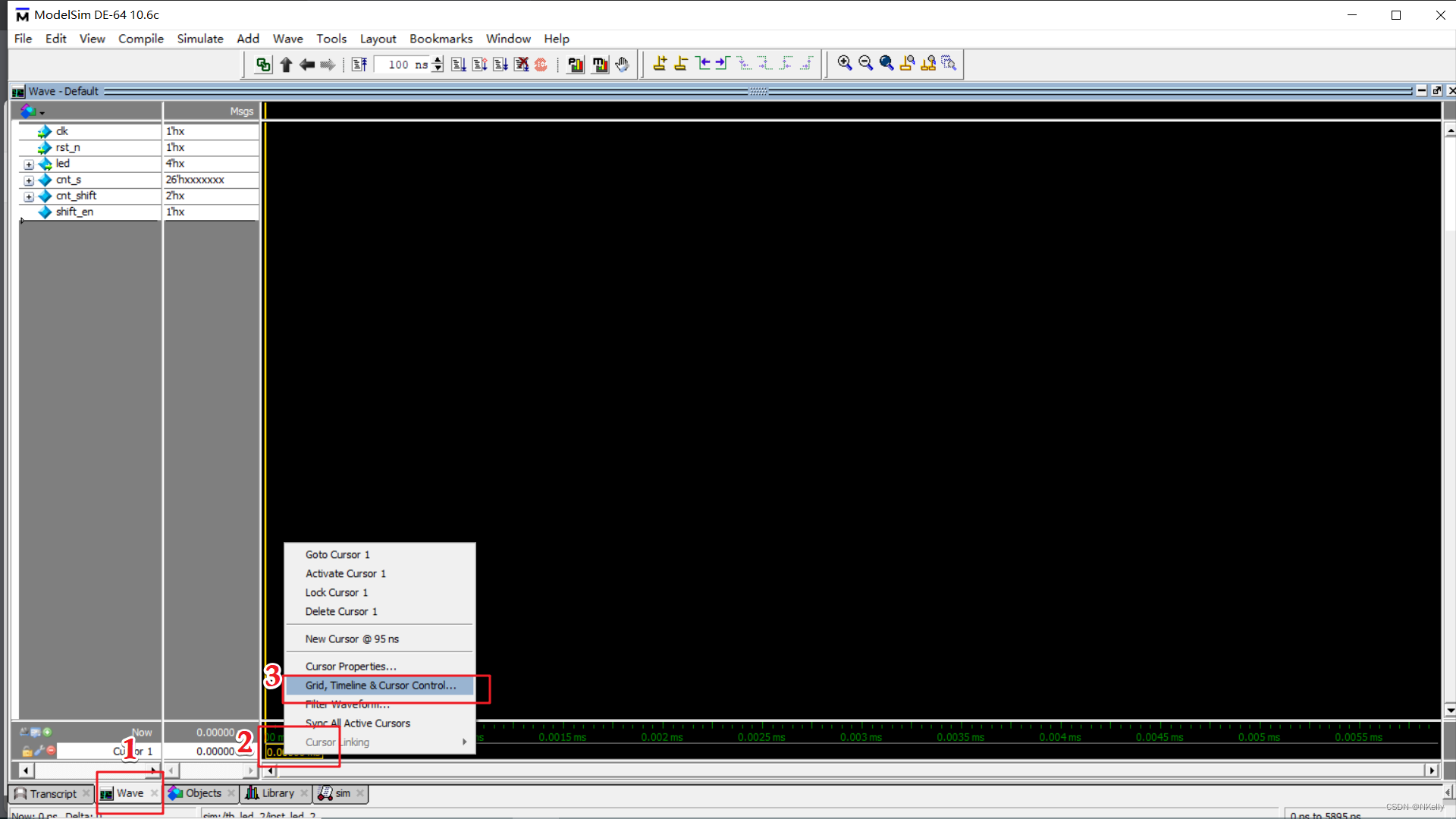Screen dimensions: 1456x819
Task: Choose New Cursor @ 95 ns
Action: 380,639
